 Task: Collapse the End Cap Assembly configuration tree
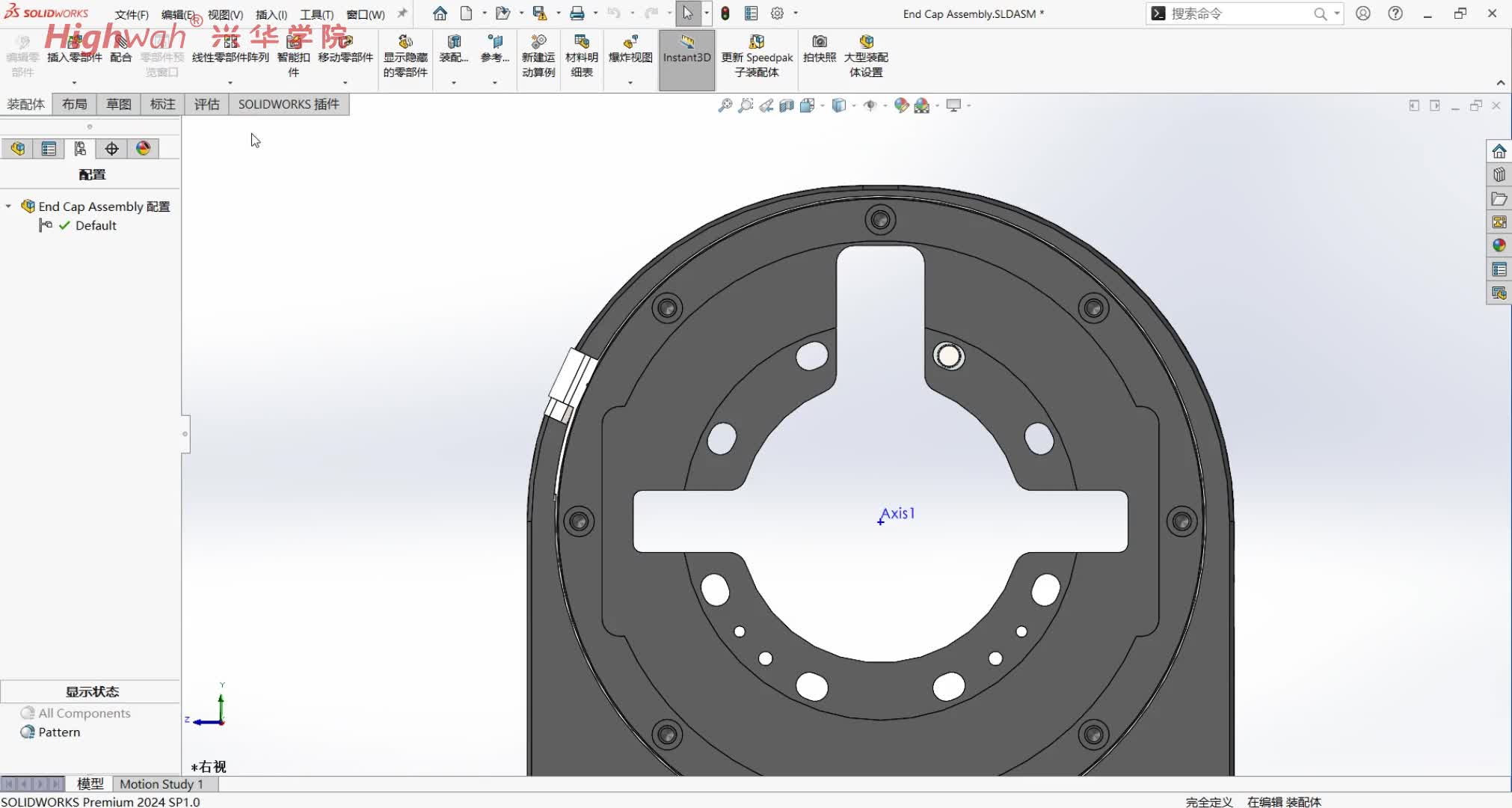tap(8, 206)
